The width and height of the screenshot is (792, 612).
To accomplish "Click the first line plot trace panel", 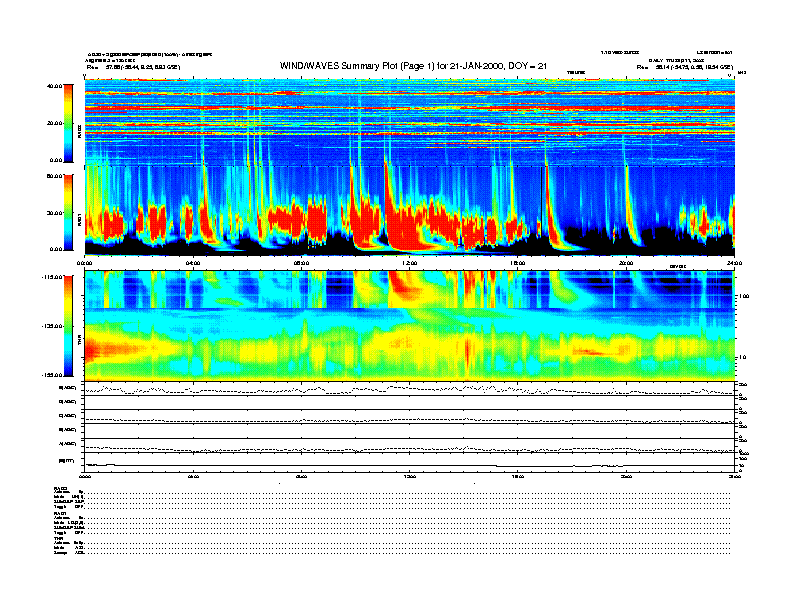I will click(x=409, y=389).
